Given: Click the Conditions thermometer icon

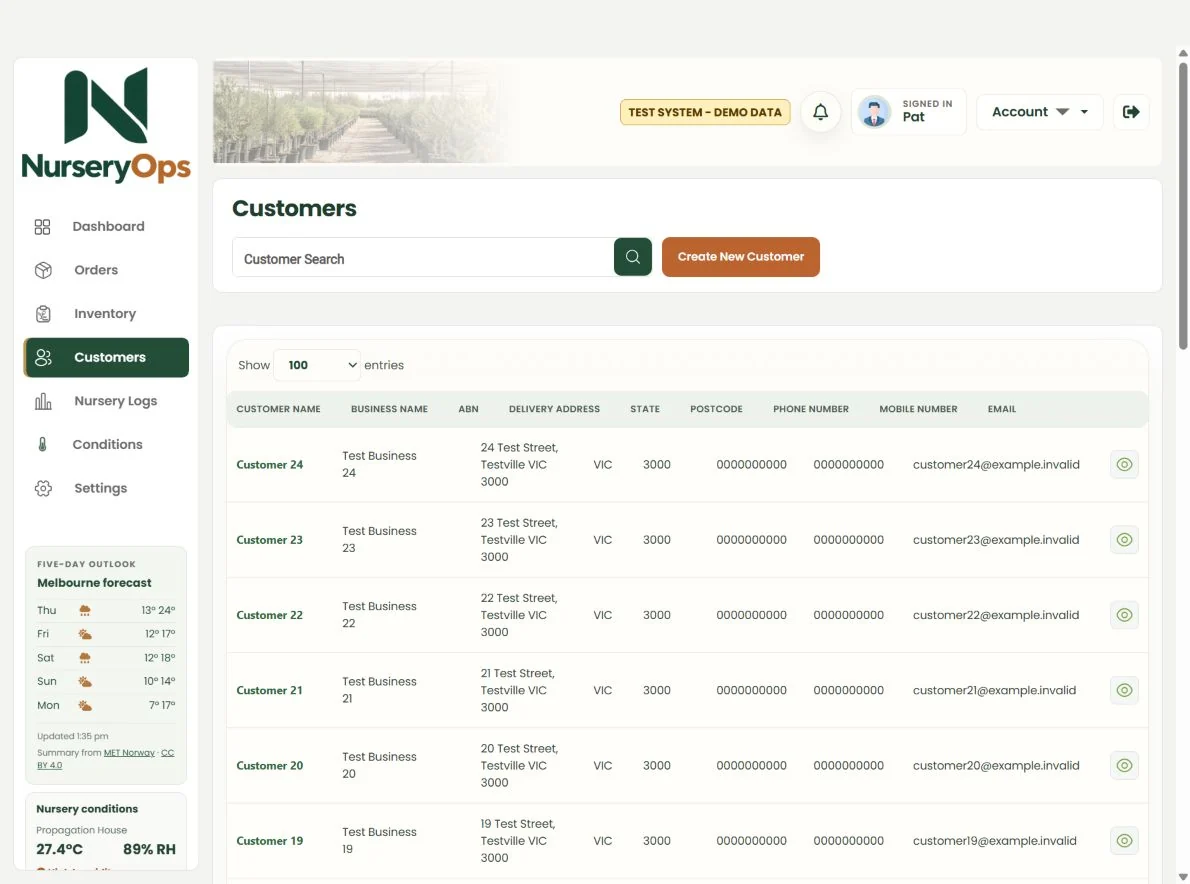Looking at the screenshot, I should pos(42,445).
